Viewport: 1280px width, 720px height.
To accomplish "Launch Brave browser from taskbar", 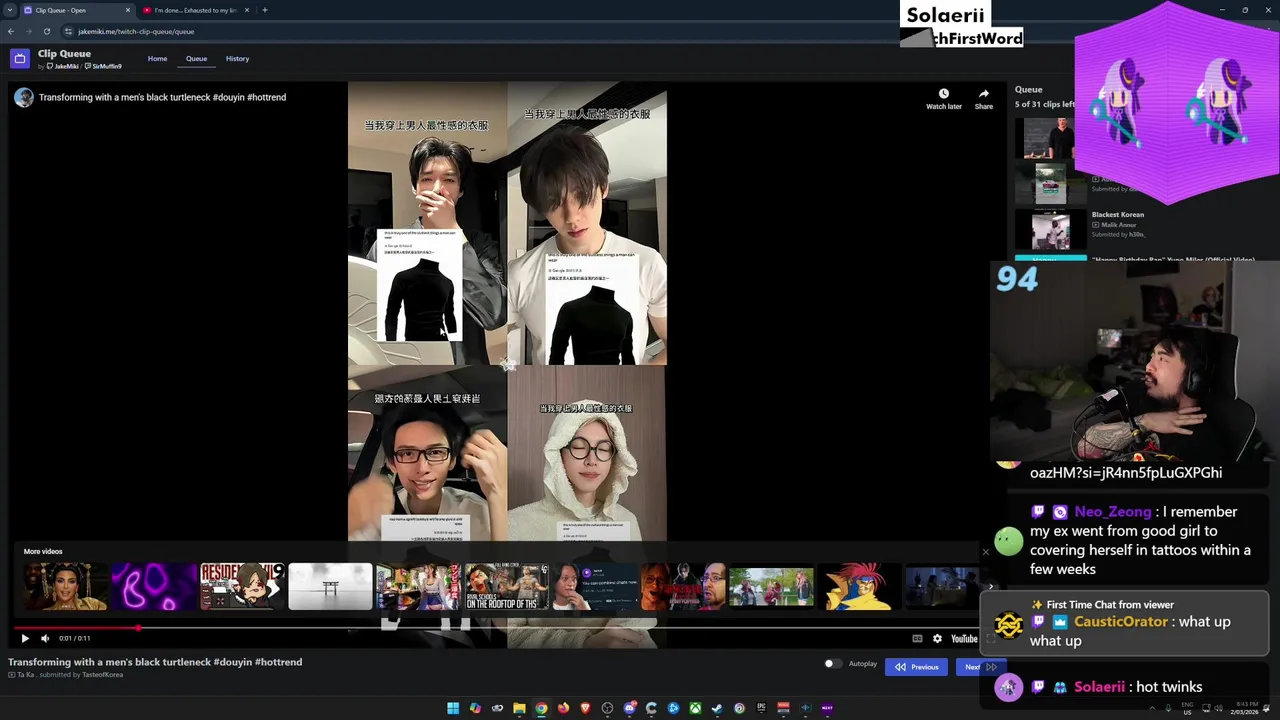I will pos(585,708).
